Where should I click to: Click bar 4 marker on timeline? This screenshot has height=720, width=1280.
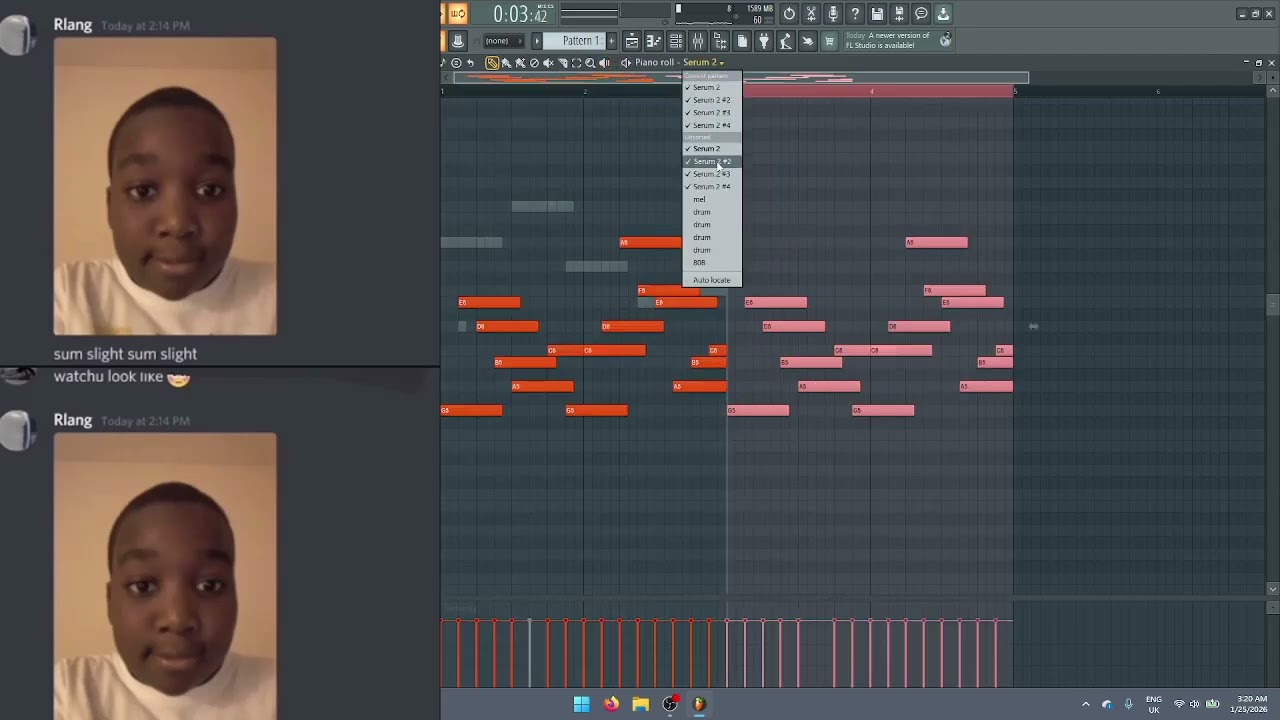click(872, 91)
